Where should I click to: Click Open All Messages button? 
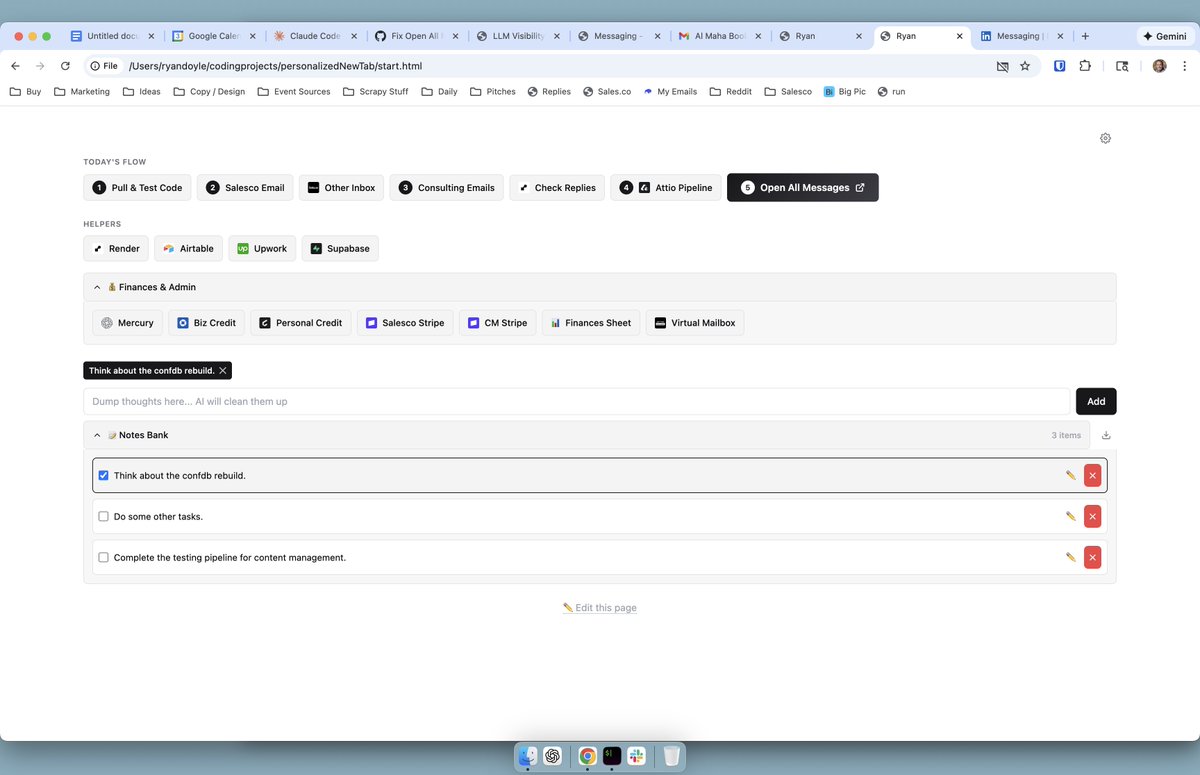[802, 187]
